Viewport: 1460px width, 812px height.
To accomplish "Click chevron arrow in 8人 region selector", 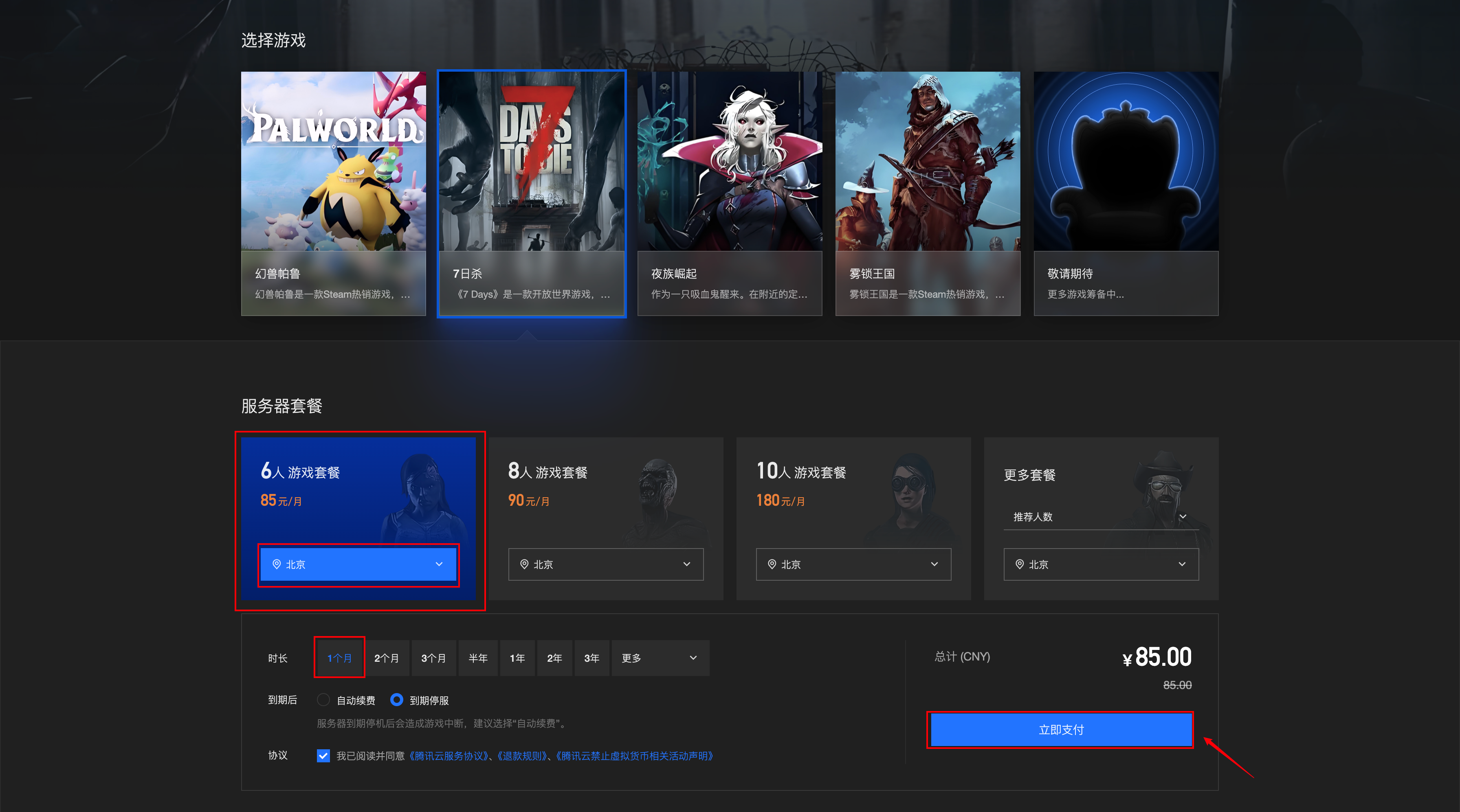I will click(x=687, y=564).
